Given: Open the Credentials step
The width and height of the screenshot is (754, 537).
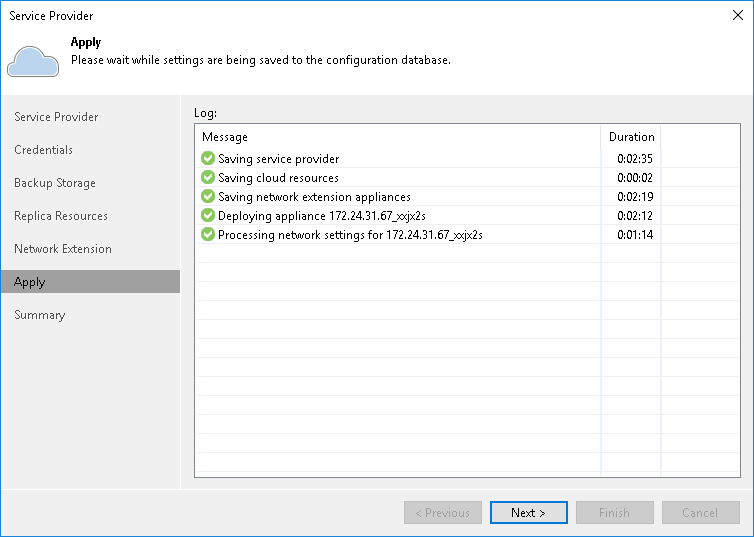Looking at the screenshot, I should [43, 150].
